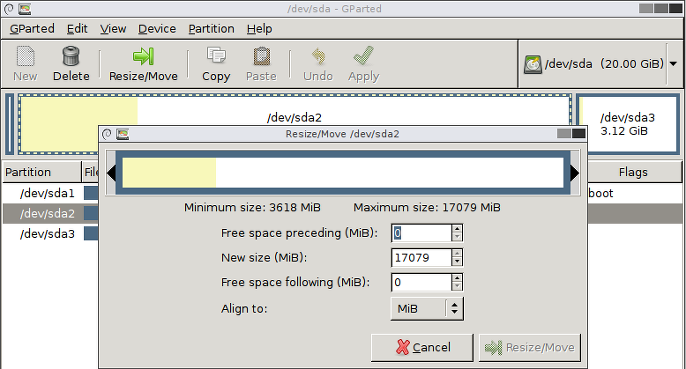This screenshot has height=369, width=686.
Task: Open the Align to MiB dropdown
Action: coord(427,309)
